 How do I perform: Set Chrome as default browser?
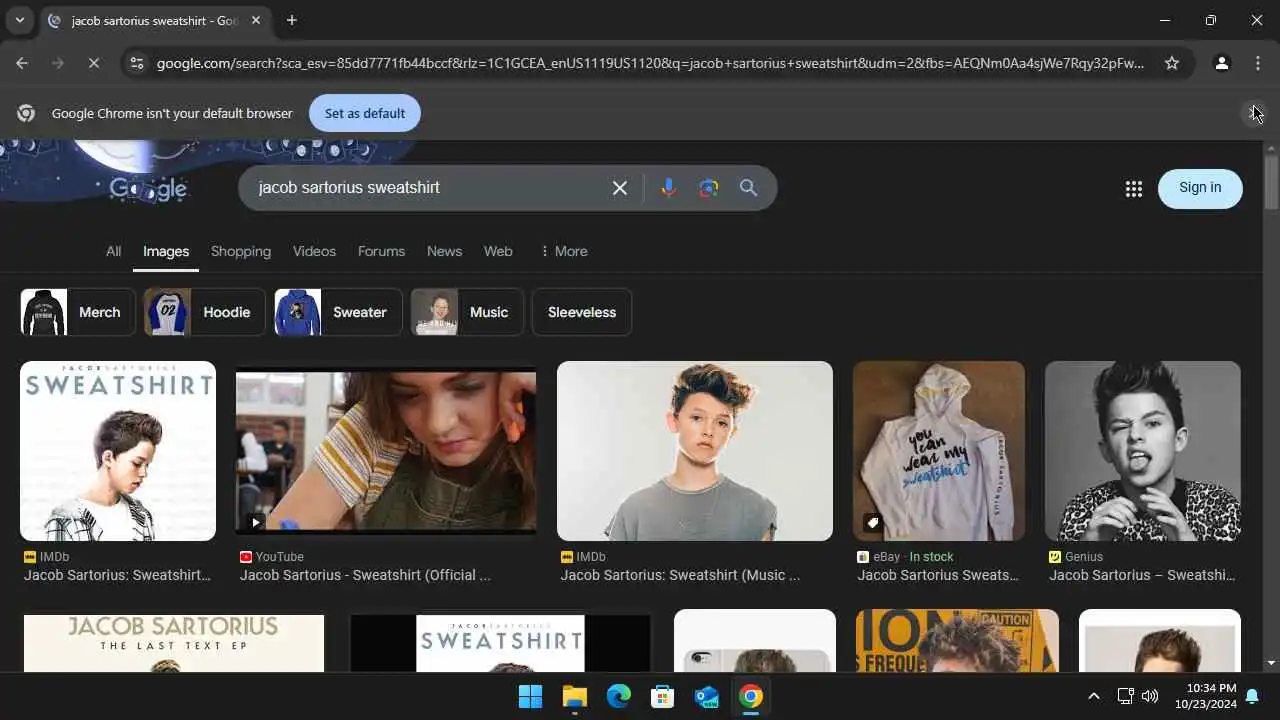pos(365,113)
